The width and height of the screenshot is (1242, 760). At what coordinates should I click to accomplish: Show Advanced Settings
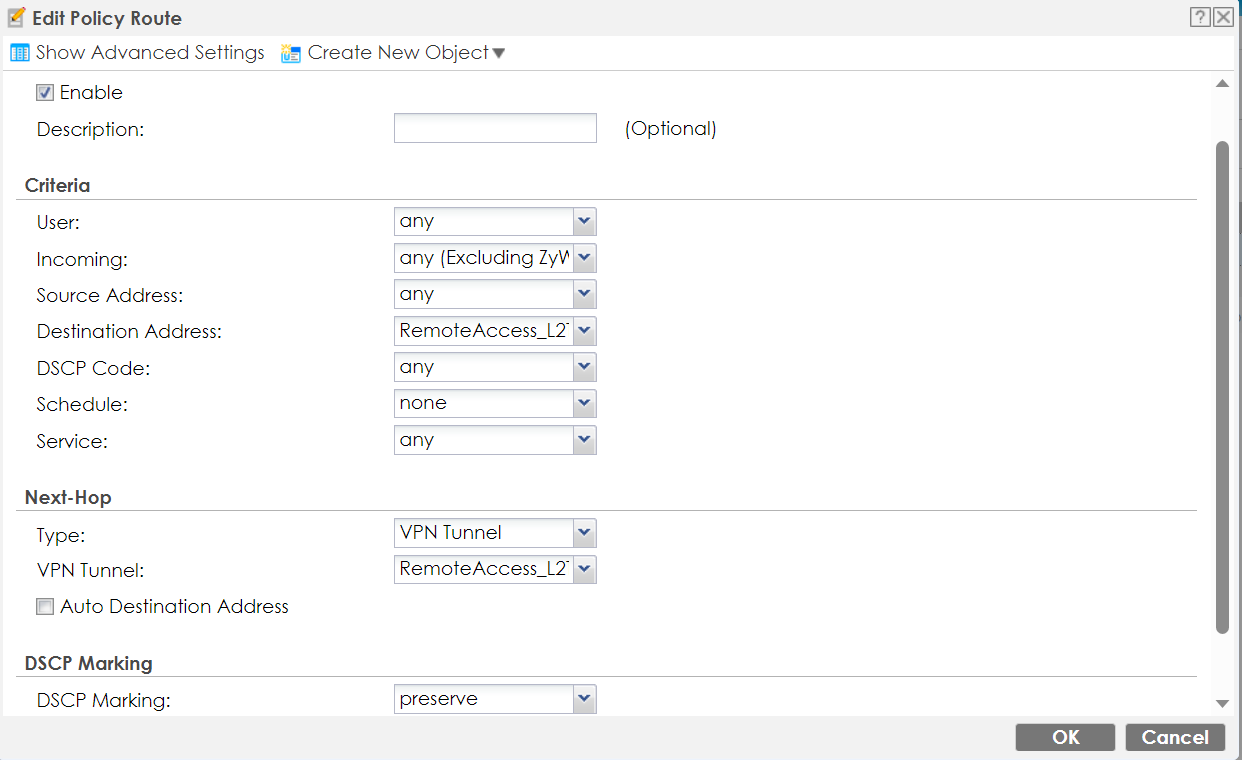150,53
